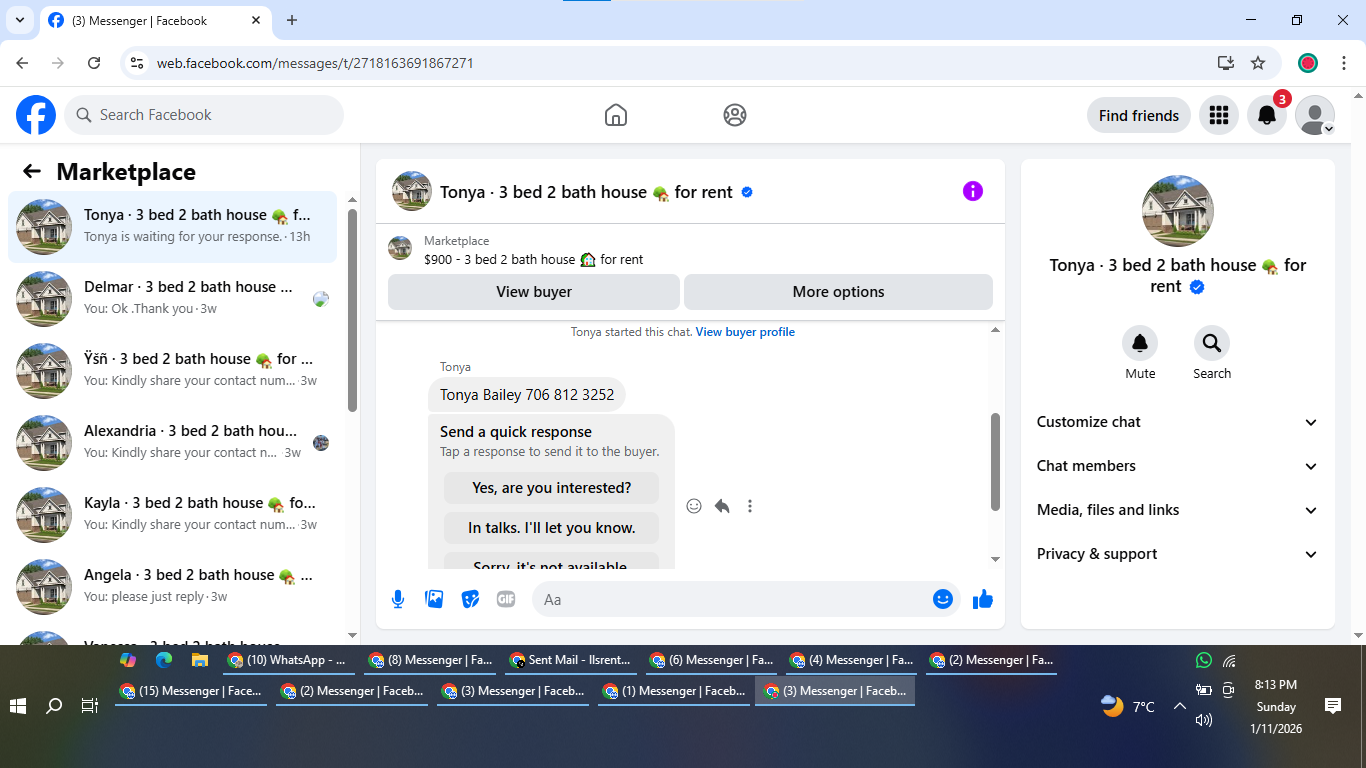The width and height of the screenshot is (1366, 768).
Task: Expand Customize chat section
Action: [1177, 422]
